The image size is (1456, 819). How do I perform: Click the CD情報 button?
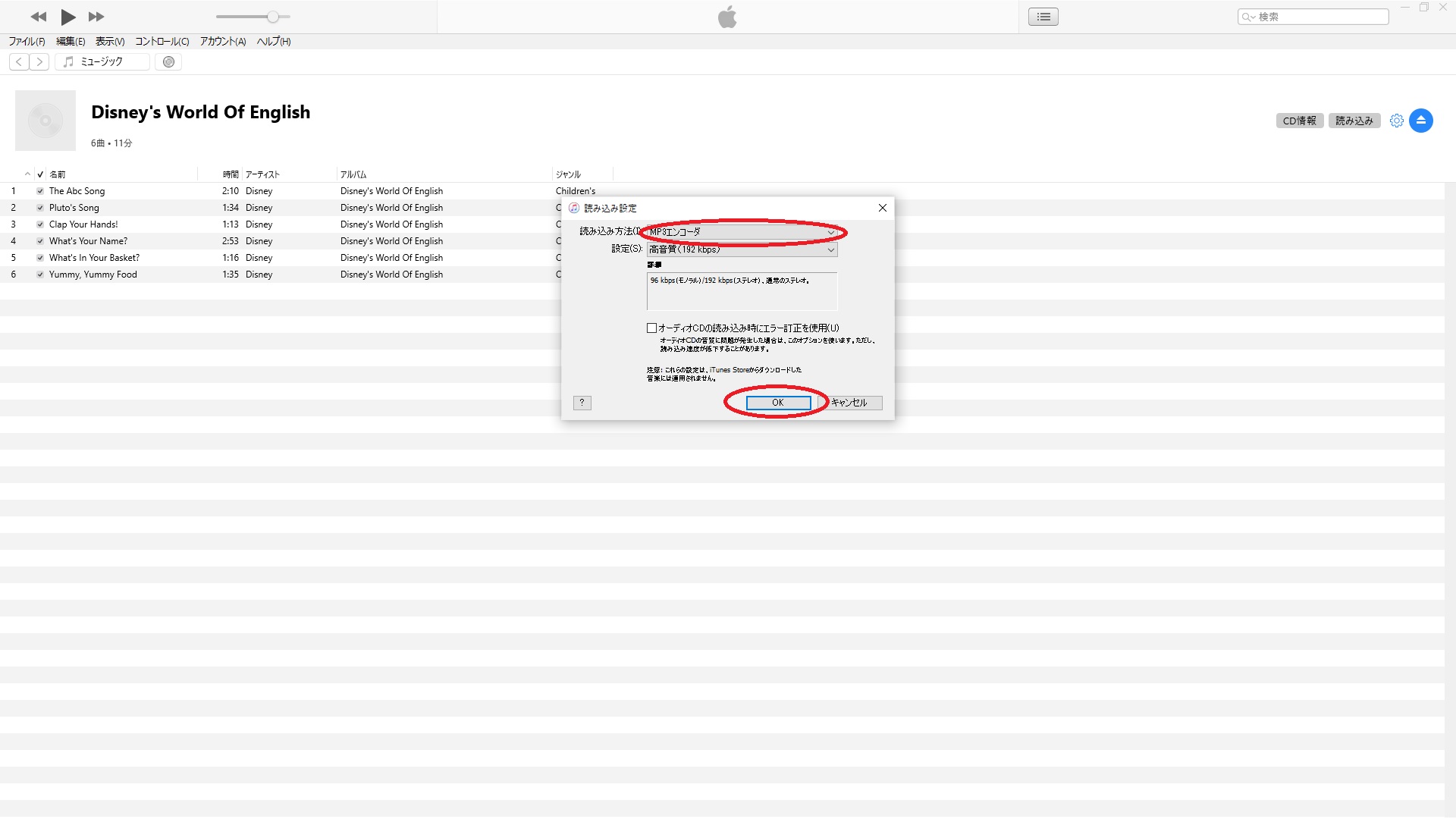1300,121
